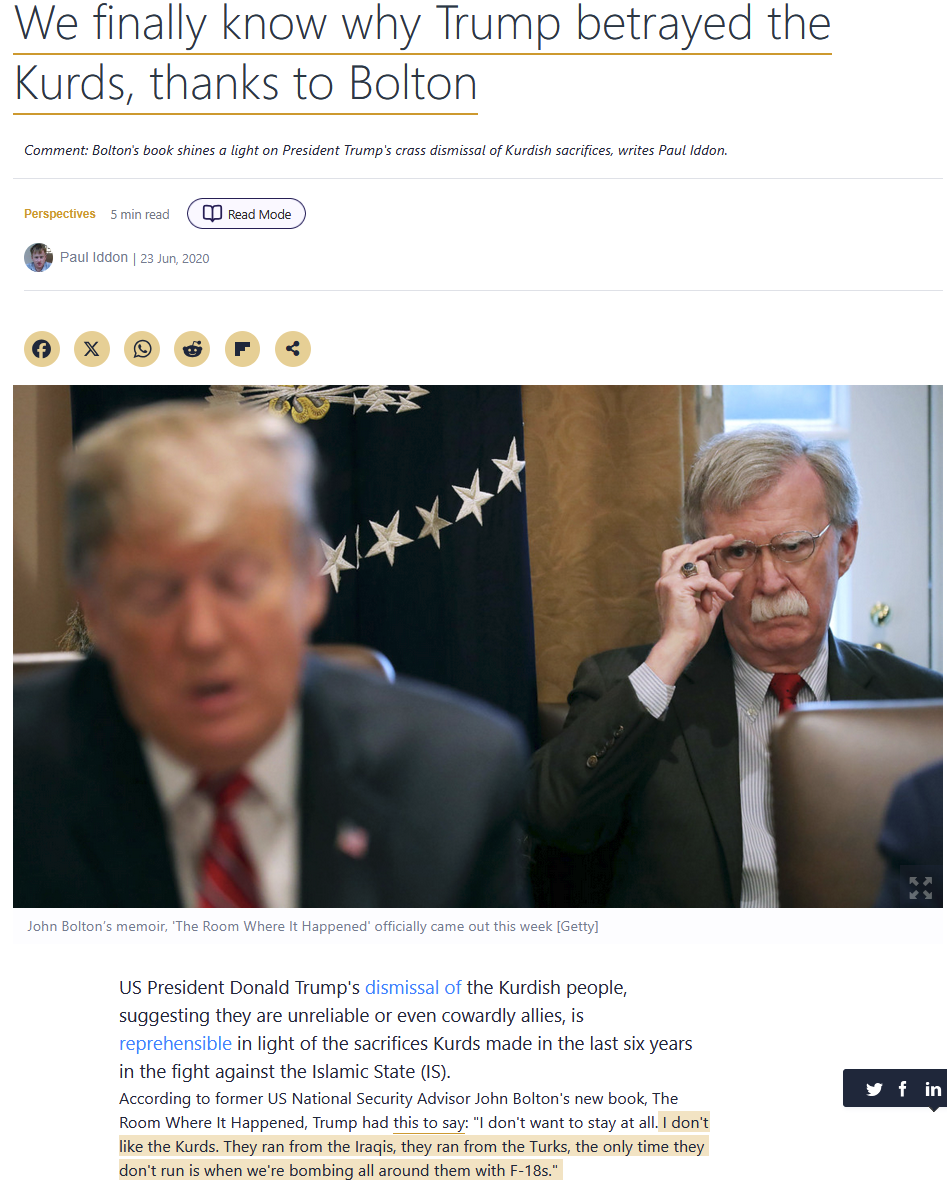Open the Perspectives section
947x1201 pixels.
point(60,214)
